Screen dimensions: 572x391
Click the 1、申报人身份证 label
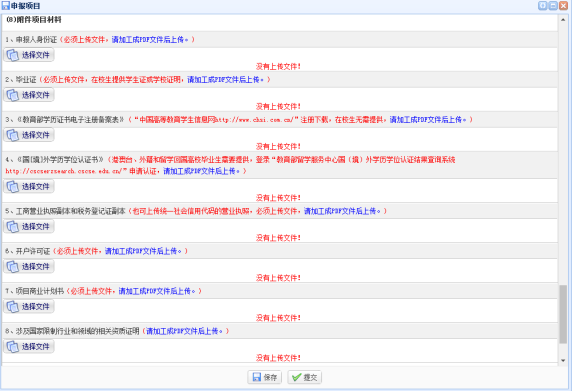coord(31,40)
